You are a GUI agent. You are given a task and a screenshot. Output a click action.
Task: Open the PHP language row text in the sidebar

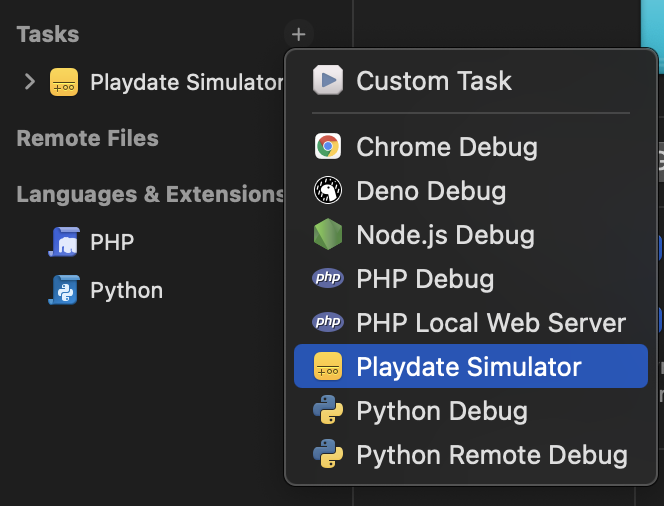click(112, 242)
